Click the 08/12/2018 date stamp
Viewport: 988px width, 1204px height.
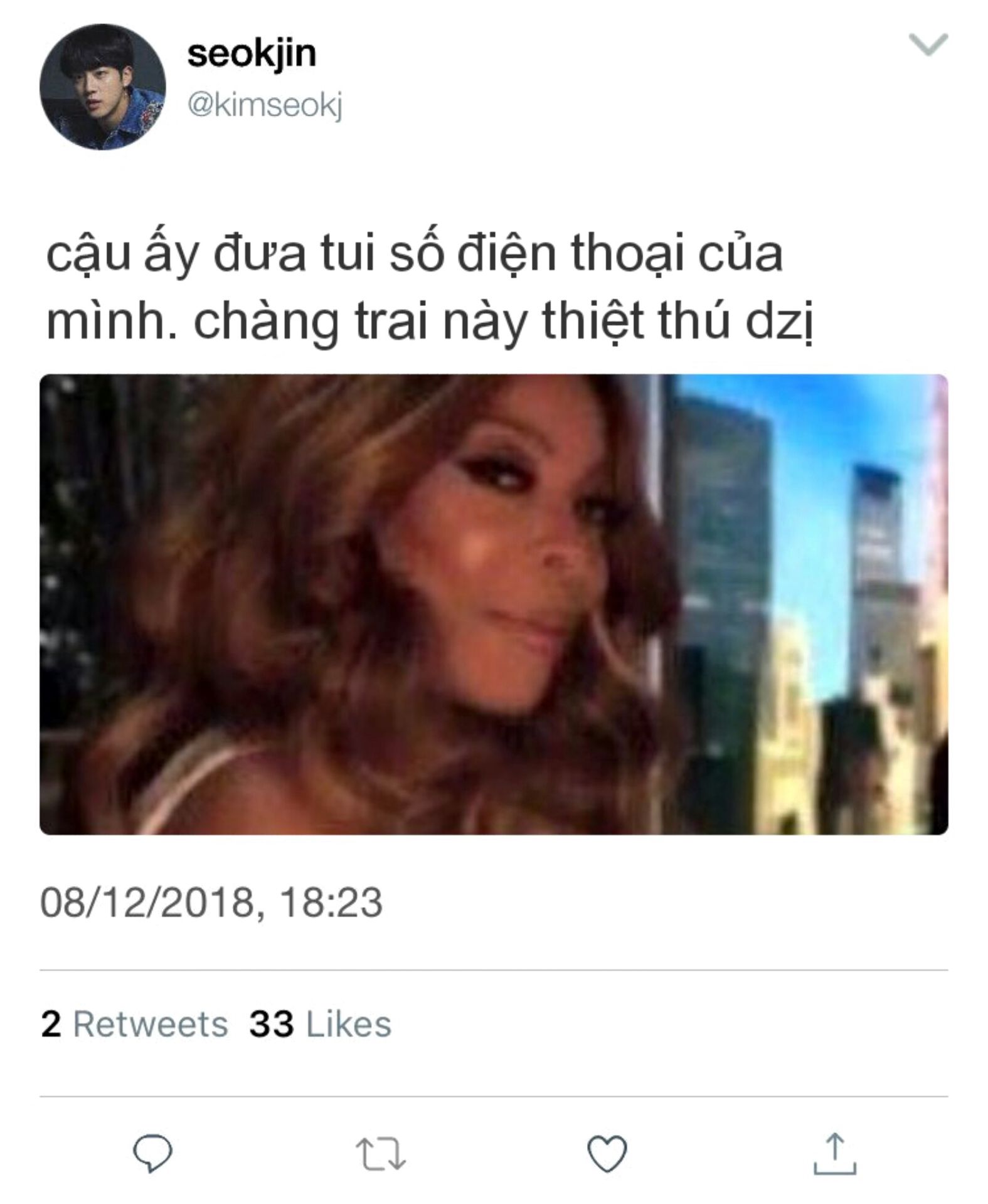point(147,903)
